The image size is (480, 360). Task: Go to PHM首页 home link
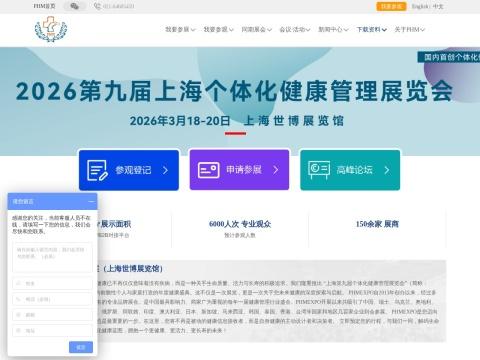(x=44, y=6)
